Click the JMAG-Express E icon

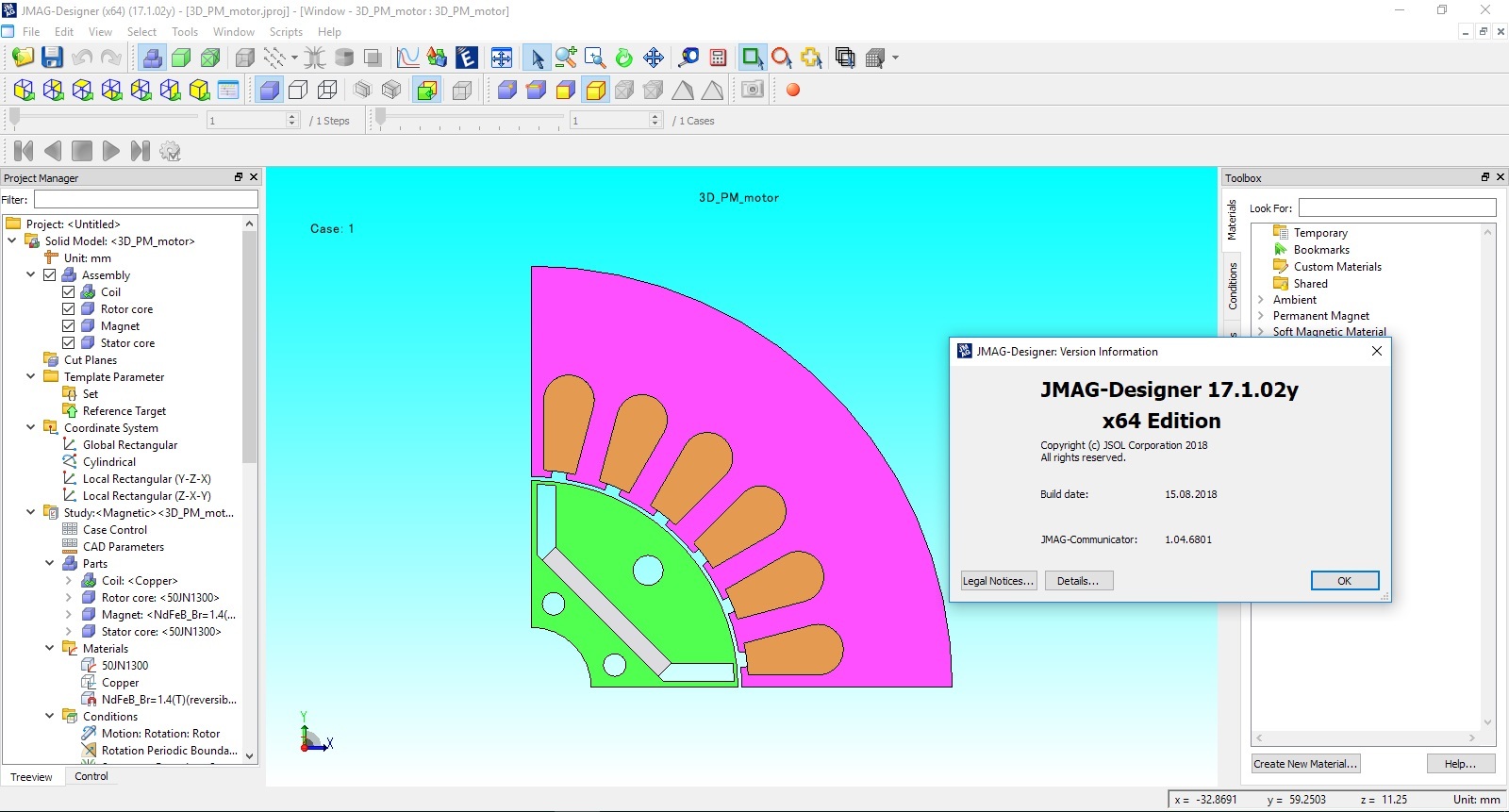[x=466, y=58]
